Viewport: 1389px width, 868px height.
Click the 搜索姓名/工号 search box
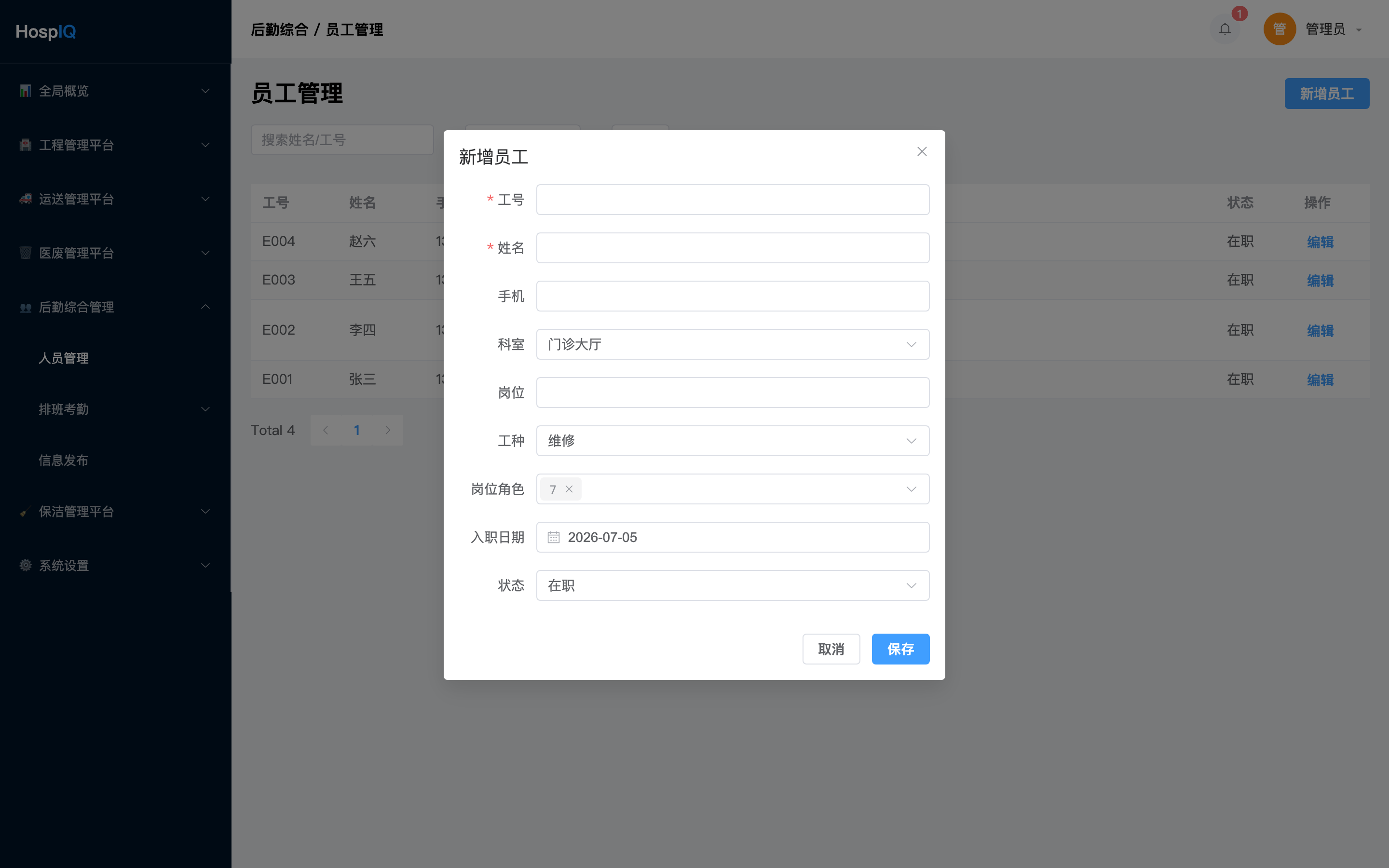(342, 140)
